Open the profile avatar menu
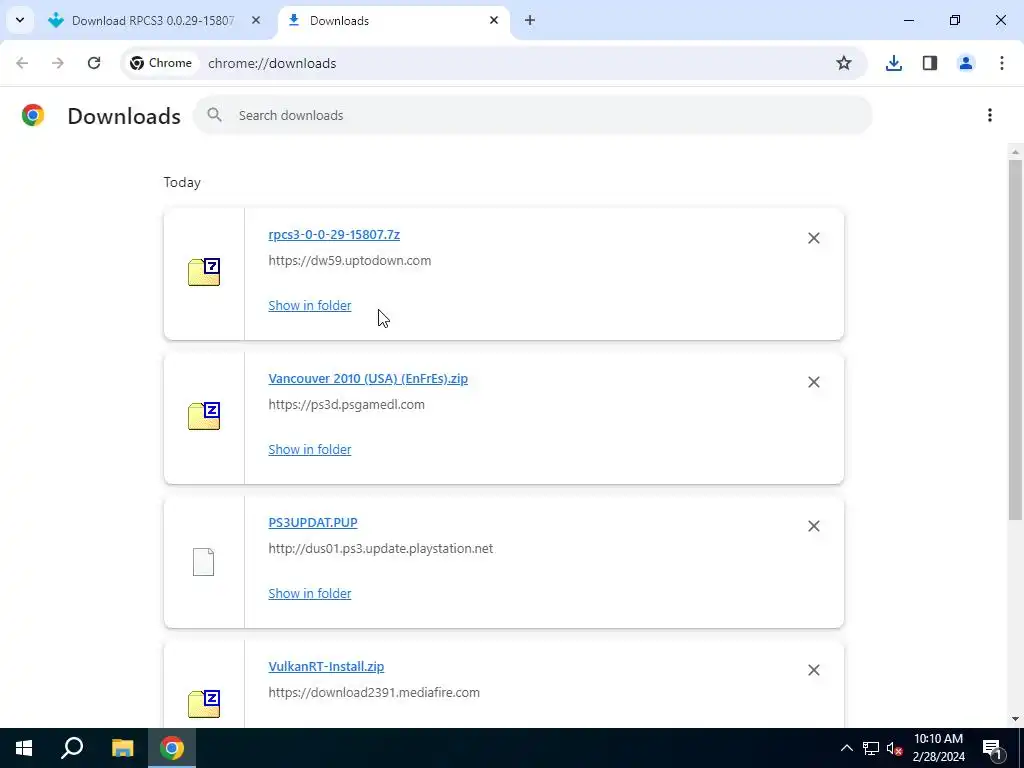Viewport: 1024px width, 768px height. 966,63
